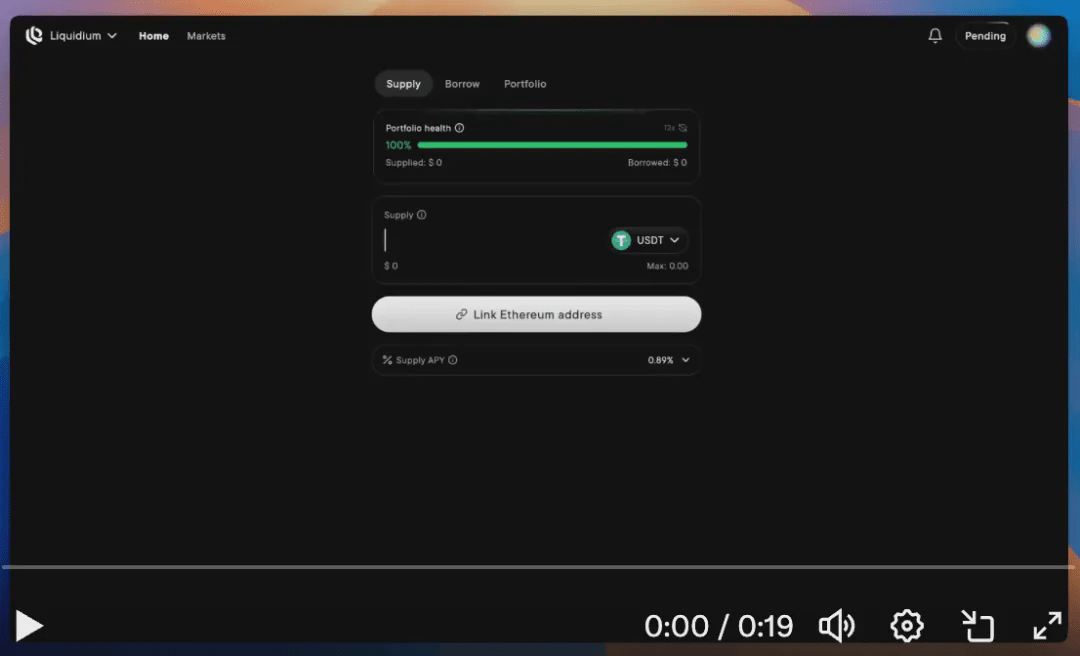Select the Supply tab

click(404, 83)
